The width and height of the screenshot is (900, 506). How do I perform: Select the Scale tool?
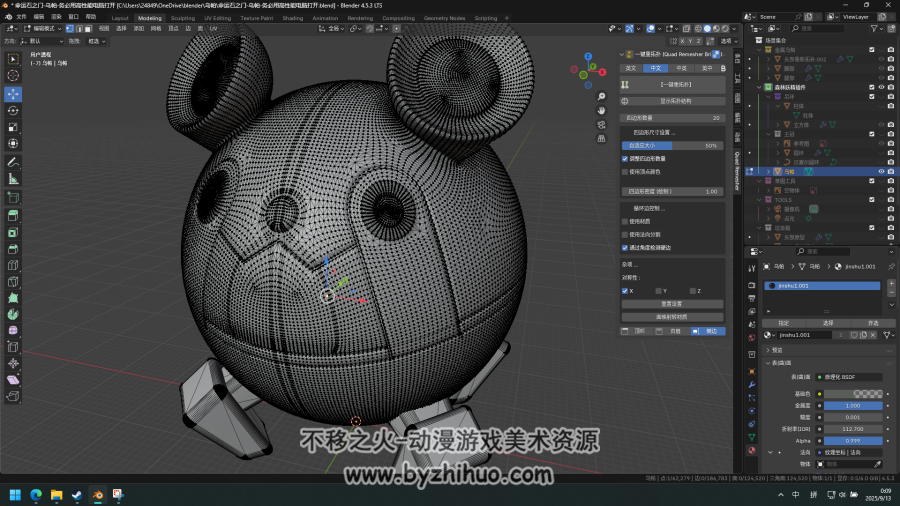[13, 127]
